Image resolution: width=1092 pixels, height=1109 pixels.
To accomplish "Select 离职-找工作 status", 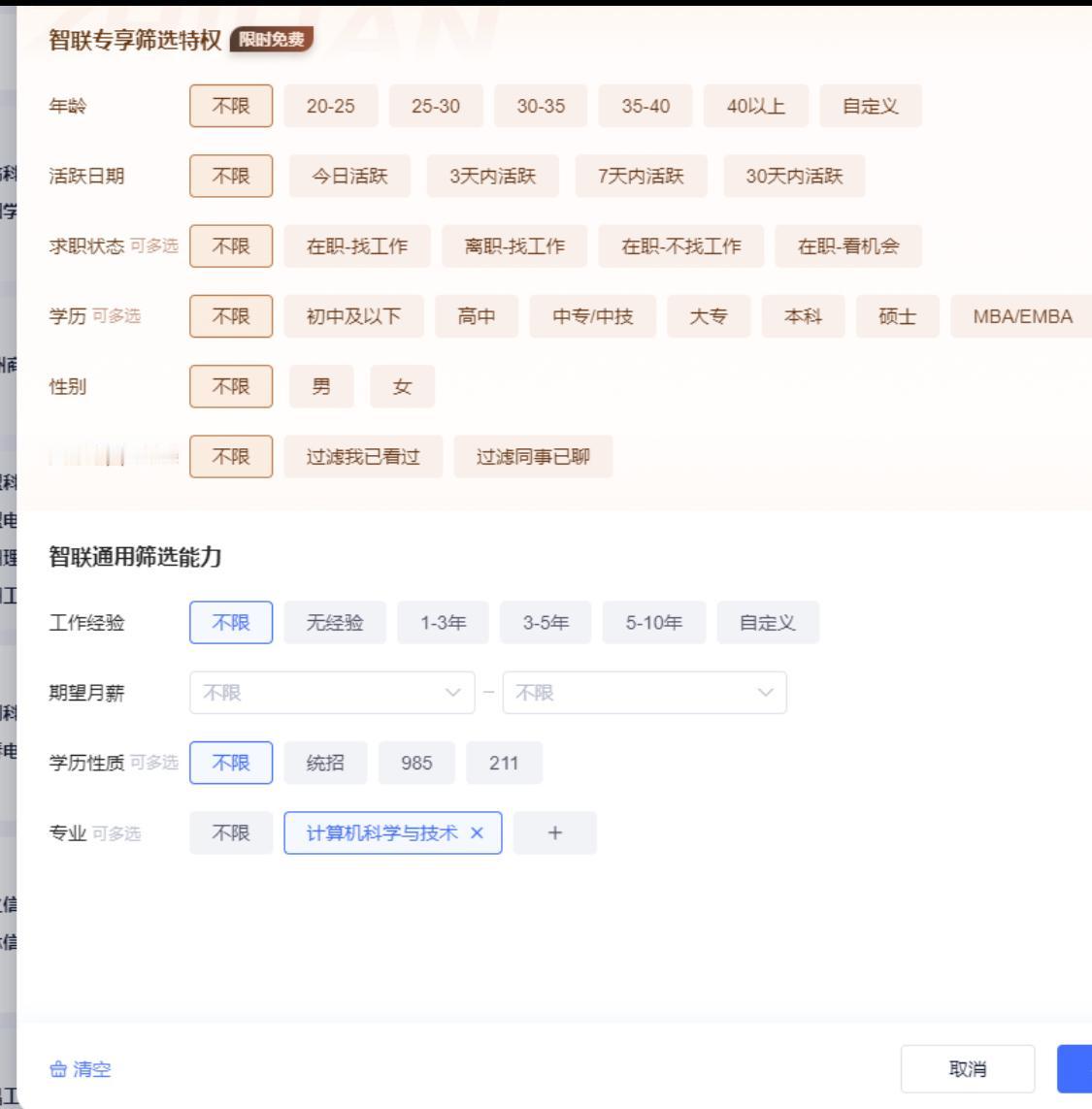I will [x=514, y=246].
